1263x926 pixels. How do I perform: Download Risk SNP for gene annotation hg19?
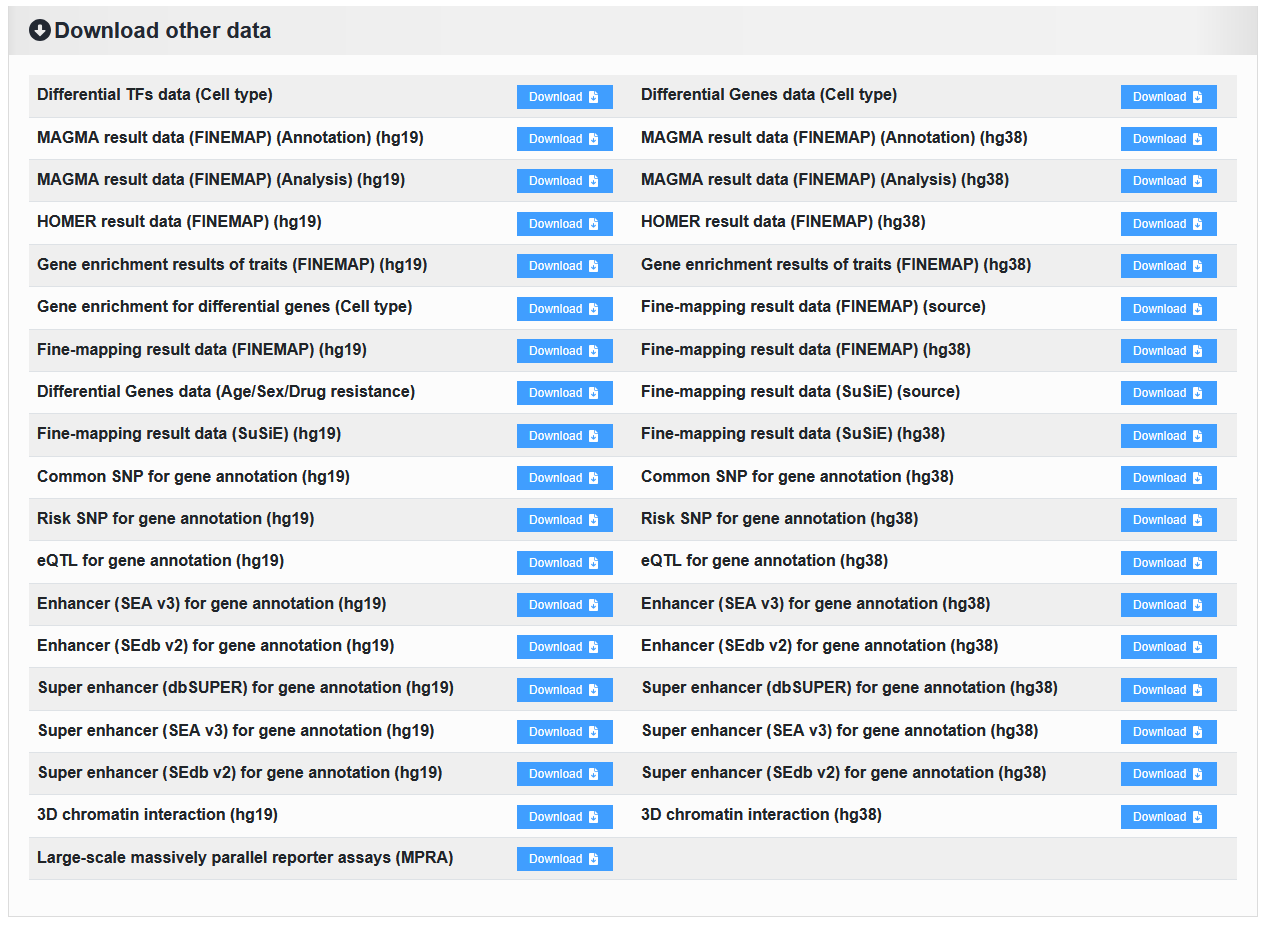[x=565, y=520]
